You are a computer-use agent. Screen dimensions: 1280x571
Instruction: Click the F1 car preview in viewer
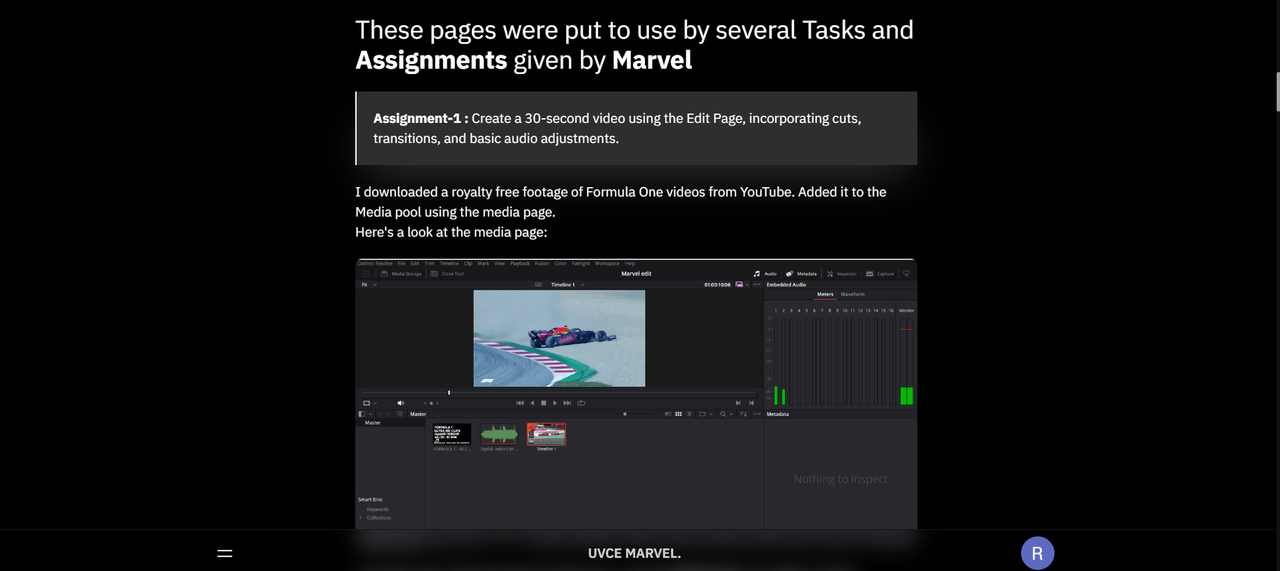click(559, 338)
